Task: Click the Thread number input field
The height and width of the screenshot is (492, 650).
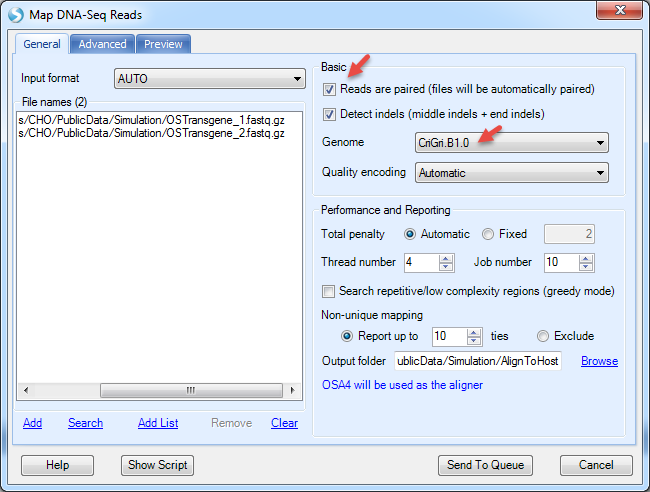Action: [421, 262]
